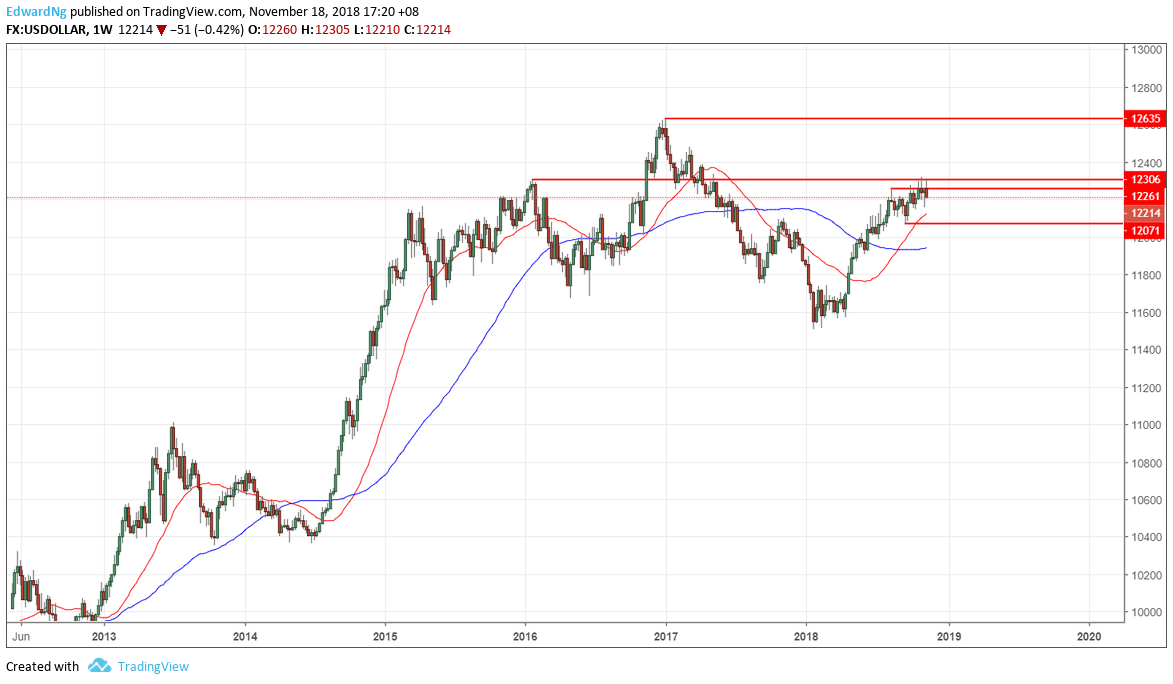Select the 12214 current price label

click(1145, 213)
